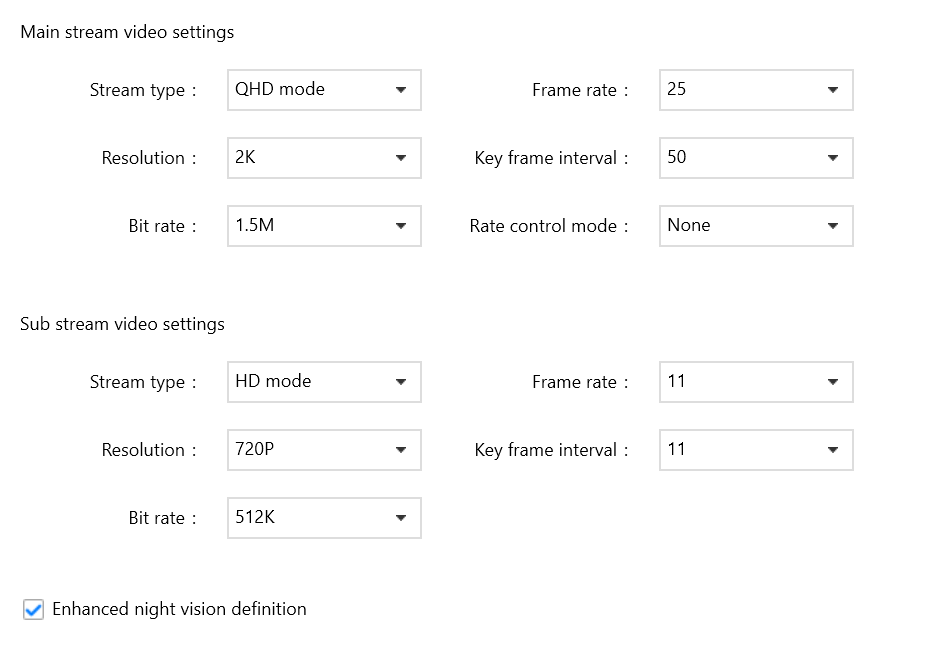The width and height of the screenshot is (926, 667).
Task: Click the arrow on the QHD mode dropdown
Action: click(x=403, y=90)
